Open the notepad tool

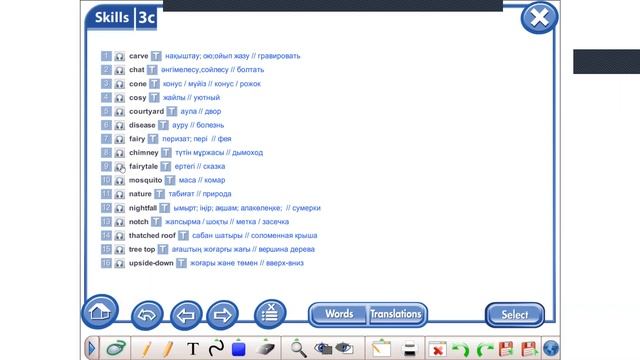pyautogui.click(x=381, y=349)
